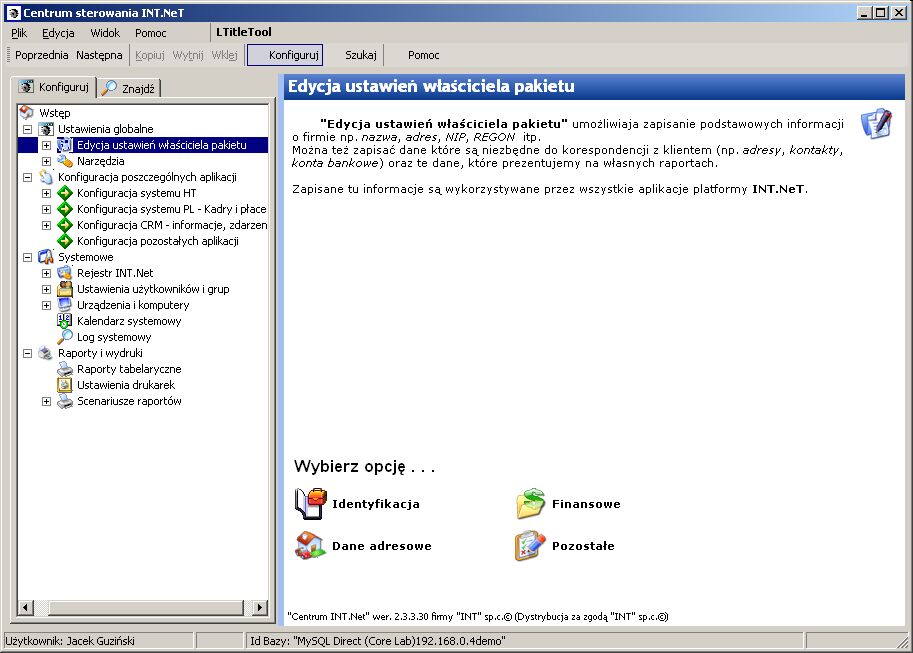Image resolution: width=913 pixels, height=653 pixels.
Task: Click the Raporty tabelaryczne icon
Action: click(65, 369)
